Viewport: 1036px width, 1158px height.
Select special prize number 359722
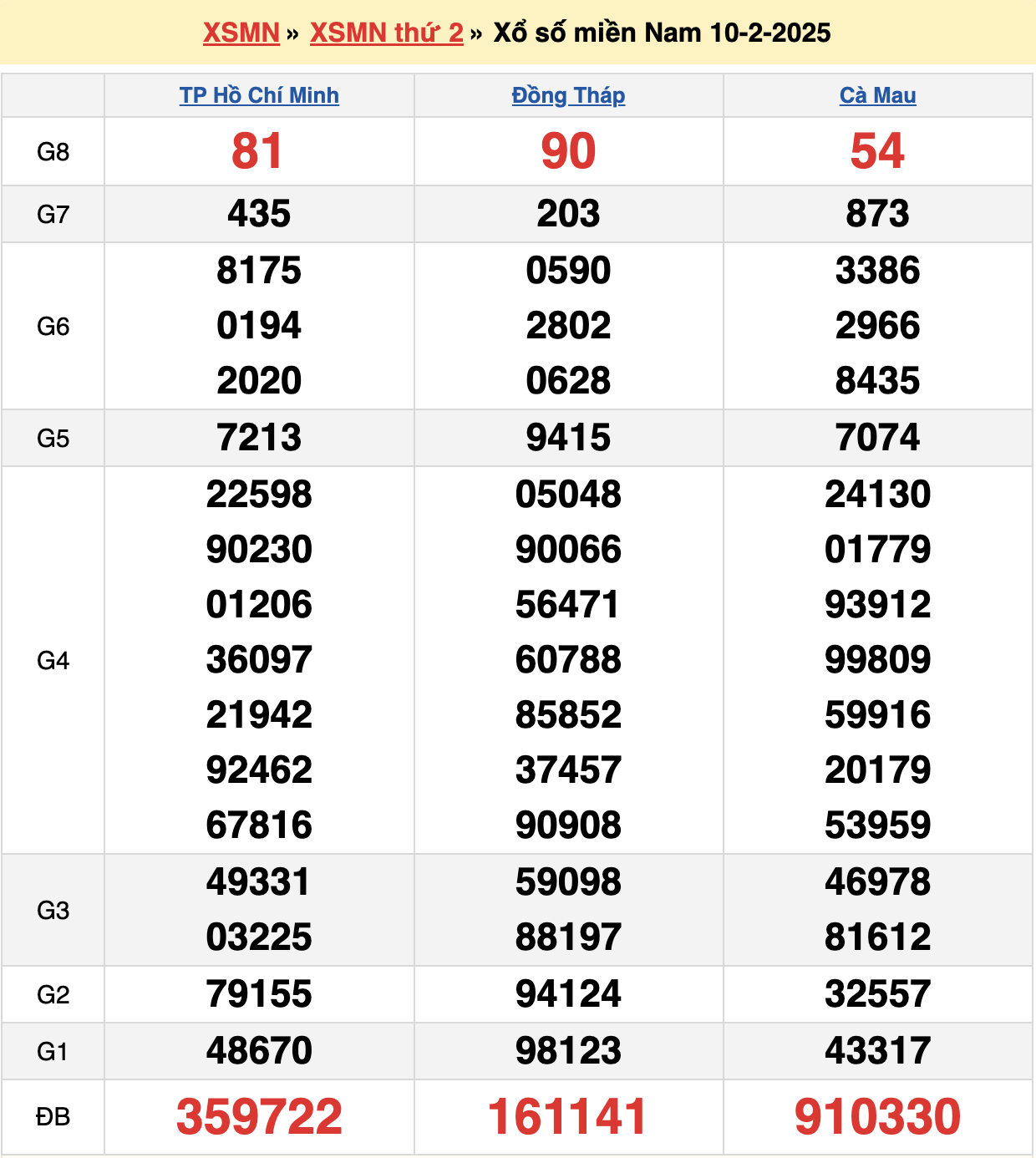[259, 1116]
